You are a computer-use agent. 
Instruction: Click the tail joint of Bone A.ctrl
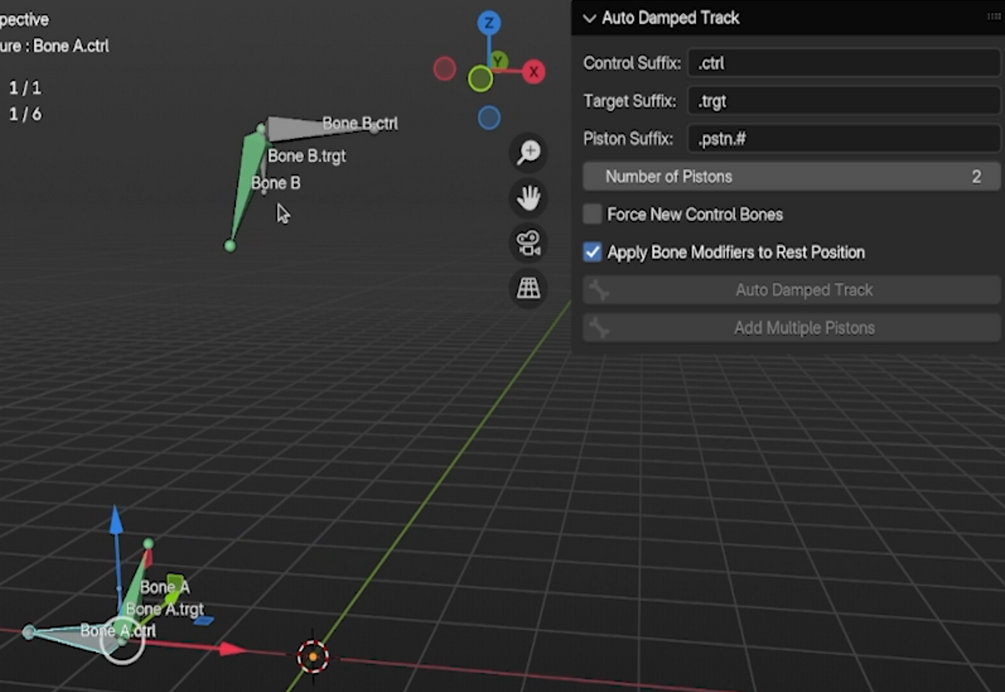click(x=28, y=632)
